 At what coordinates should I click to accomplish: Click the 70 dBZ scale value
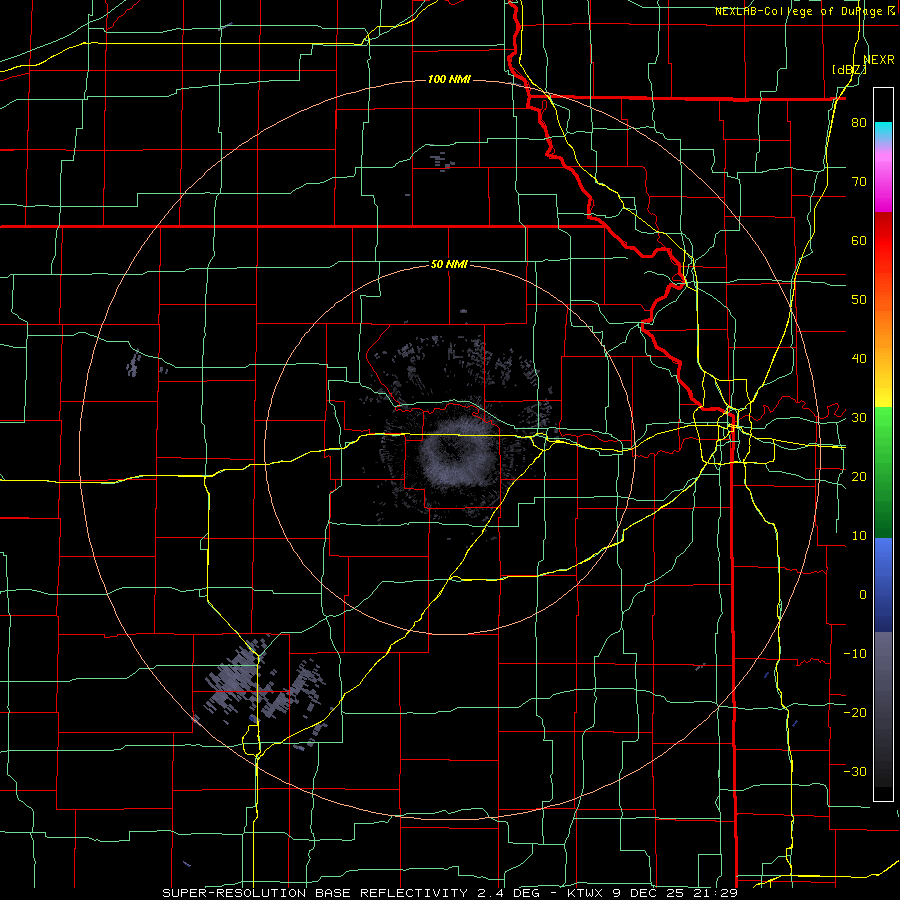tap(859, 182)
